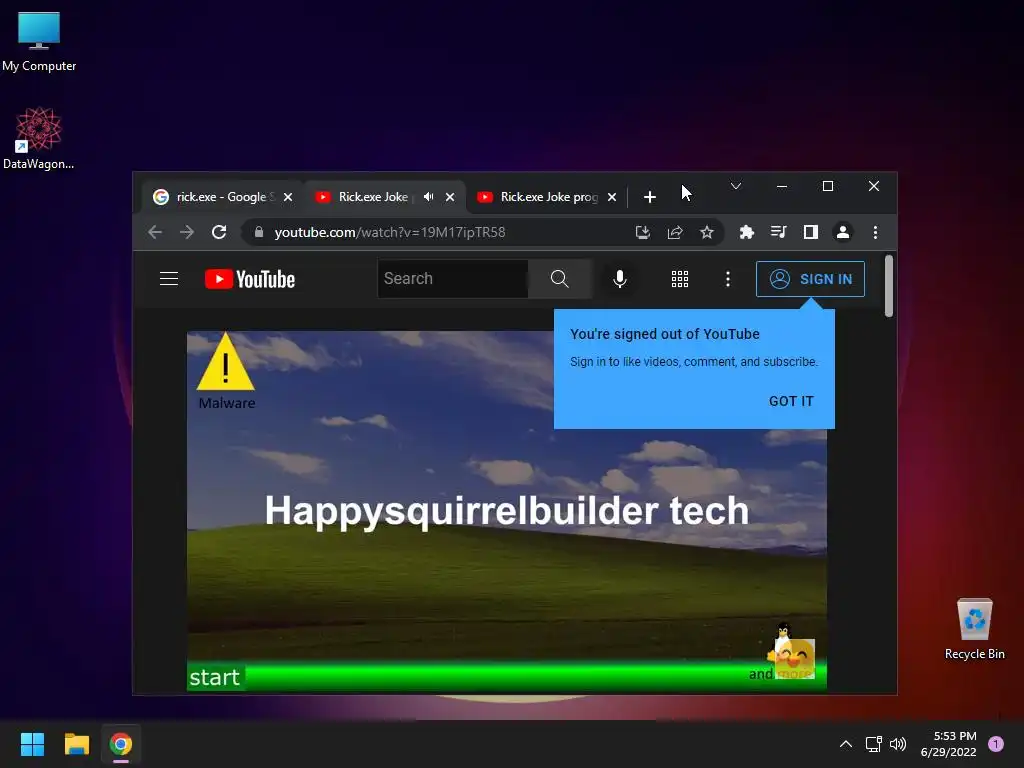Close the audio-playing Rick.exe Joke tab
The image size is (1024, 768).
450,197
